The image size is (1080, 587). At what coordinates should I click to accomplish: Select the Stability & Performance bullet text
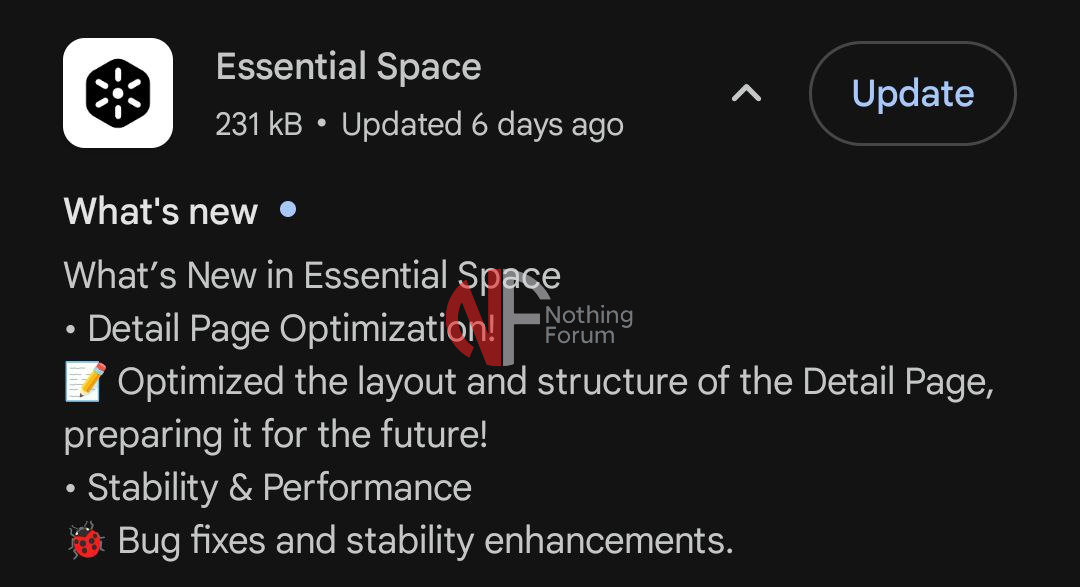pos(279,488)
